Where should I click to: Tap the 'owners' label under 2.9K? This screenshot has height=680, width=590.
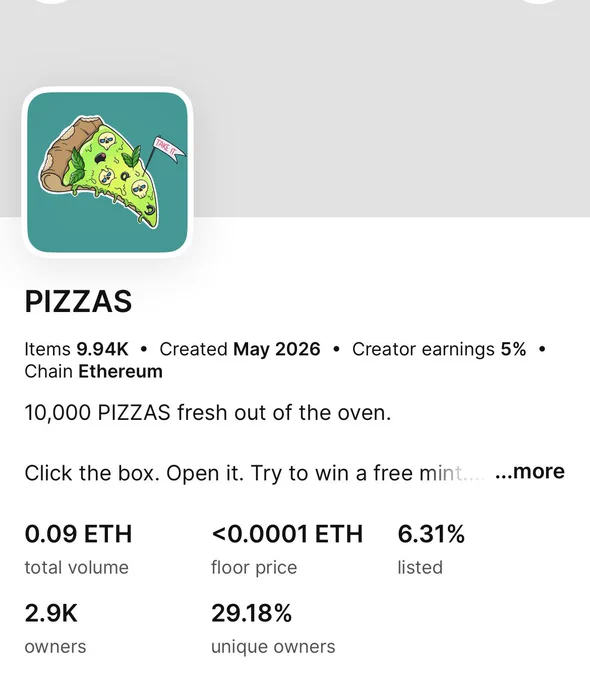55,647
